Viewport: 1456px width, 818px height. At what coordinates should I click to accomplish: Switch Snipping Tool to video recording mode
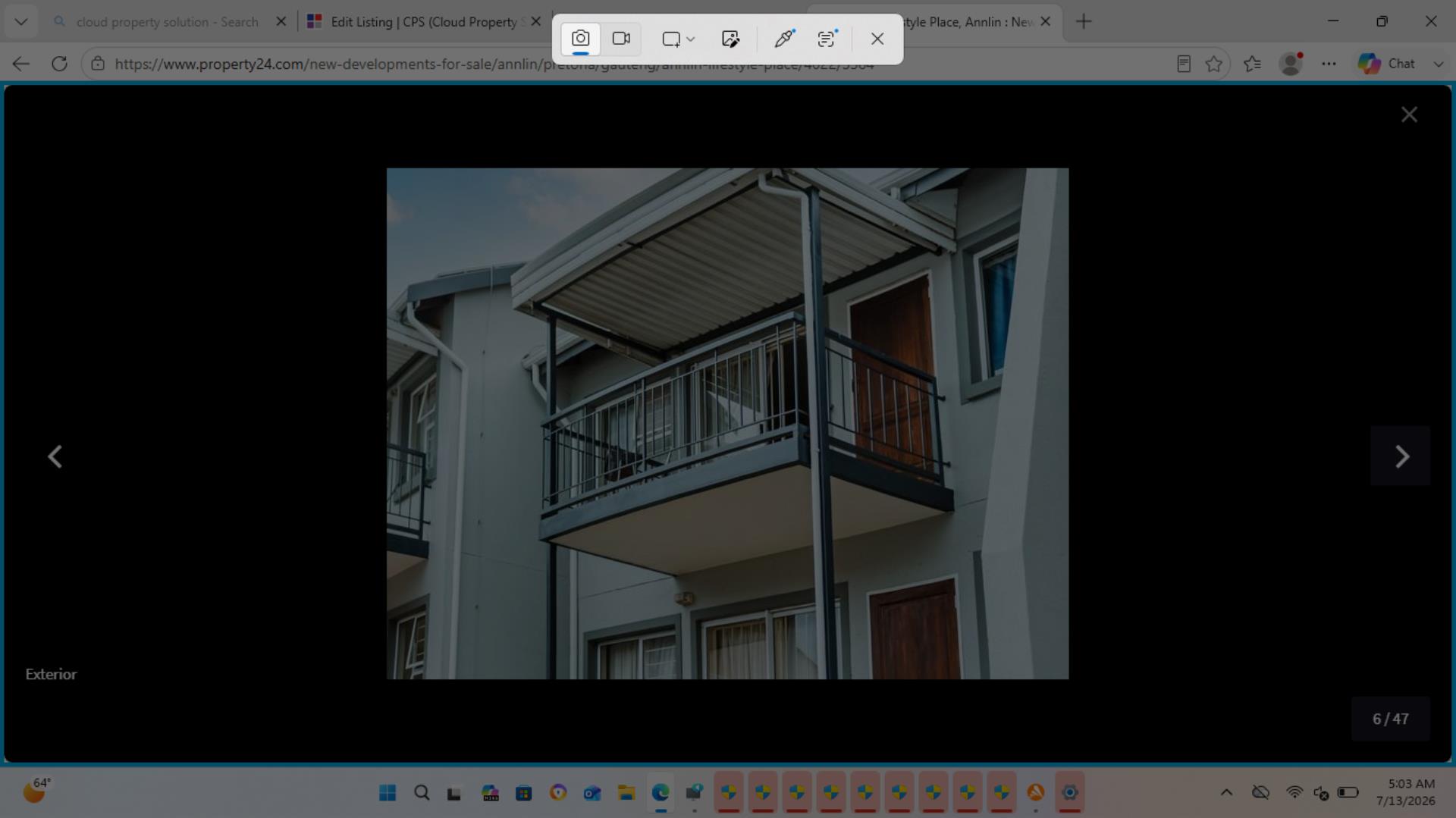click(621, 39)
